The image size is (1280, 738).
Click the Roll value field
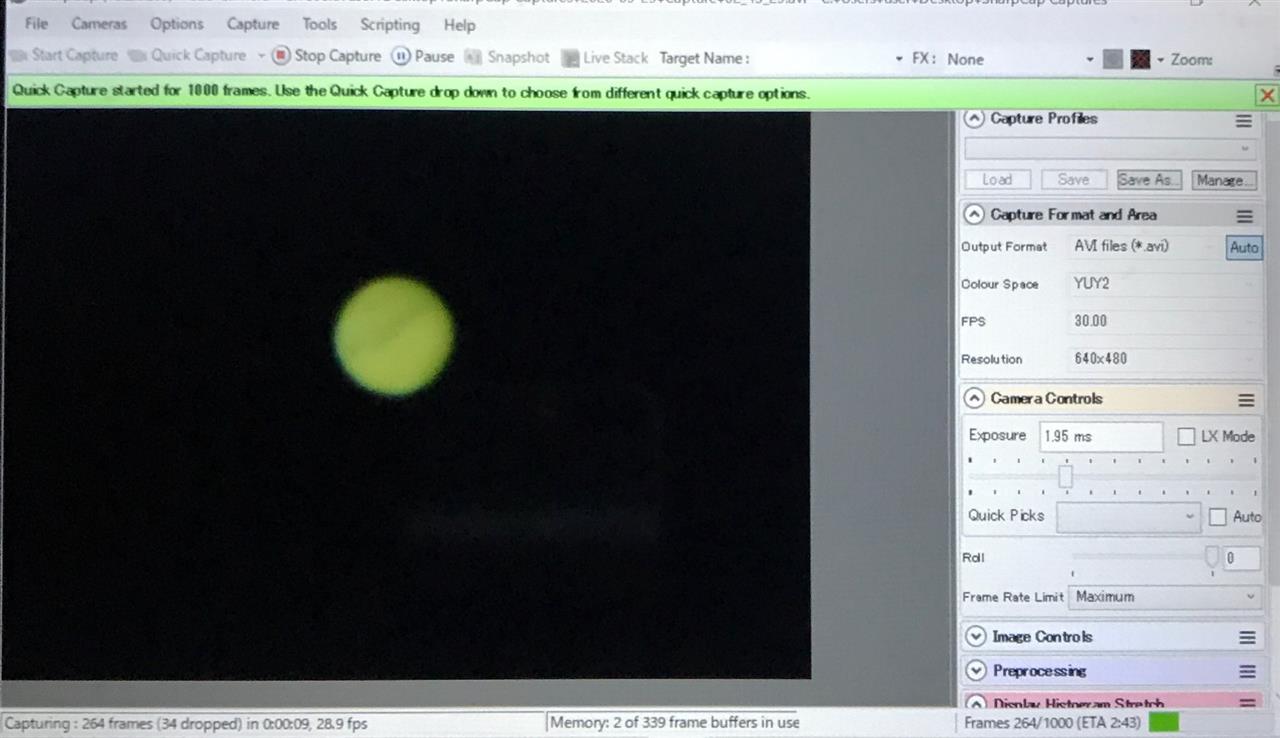pyautogui.click(x=1241, y=558)
